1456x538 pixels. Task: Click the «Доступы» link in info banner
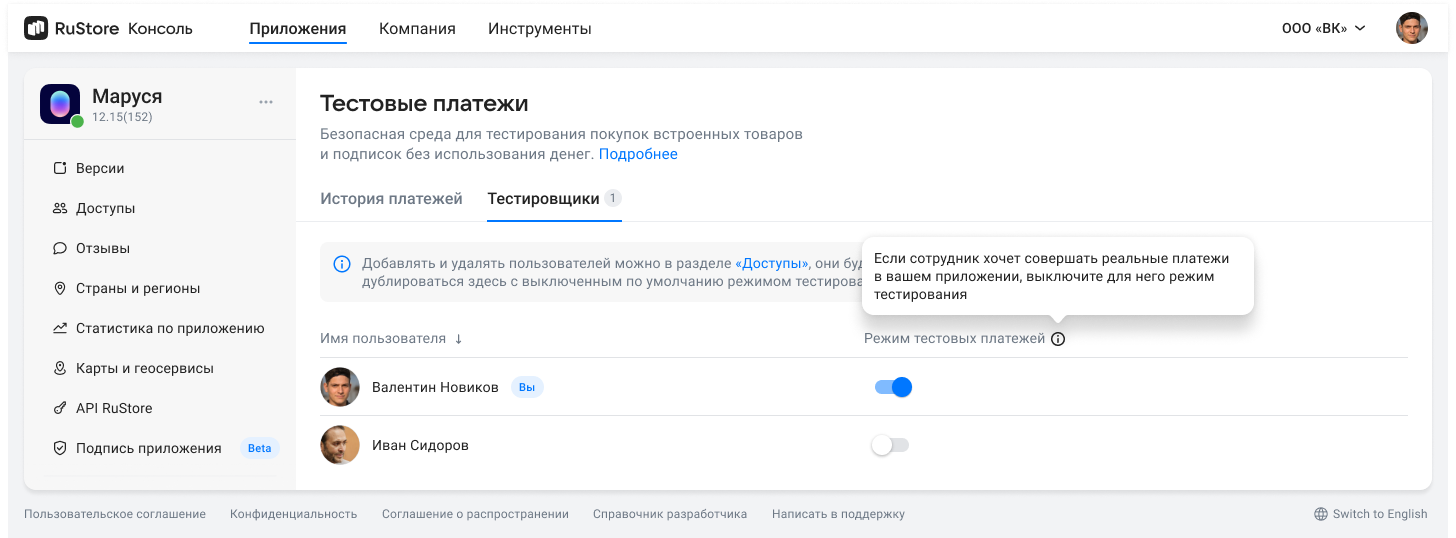tap(771, 263)
